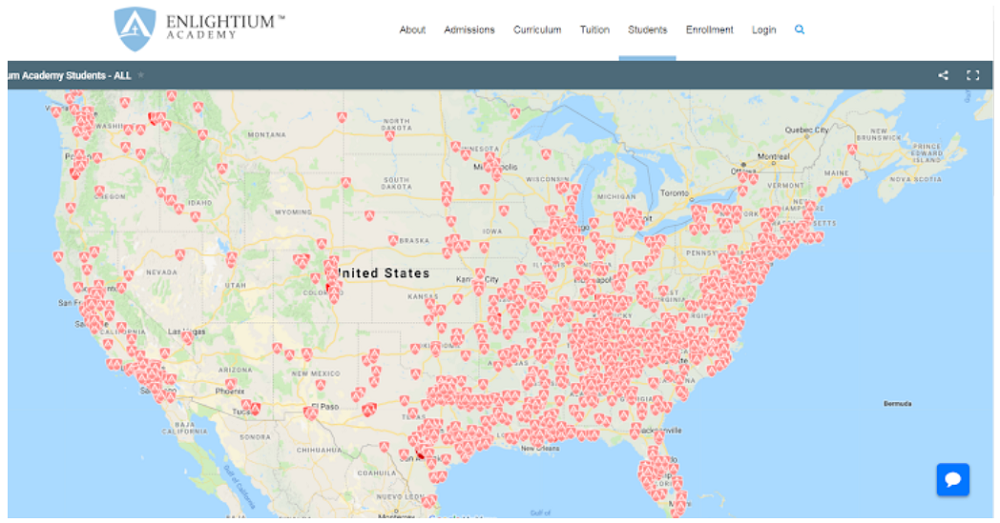
Task: Click the IOWA state label
Action: coord(492,232)
